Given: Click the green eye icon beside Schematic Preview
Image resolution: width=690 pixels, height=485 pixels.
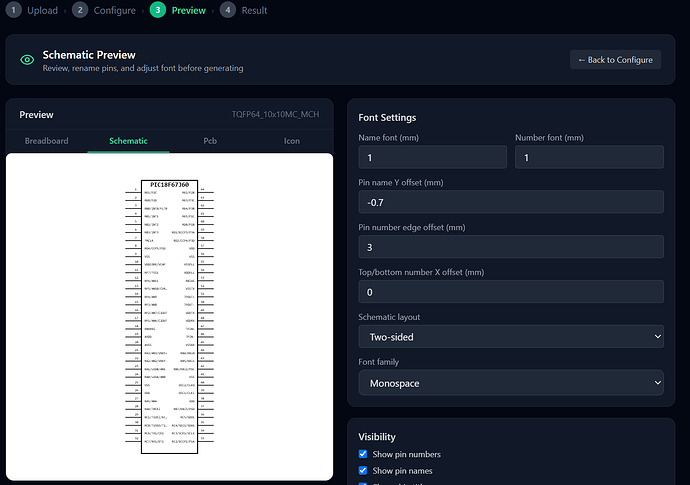Looking at the screenshot, I should point(27,59).
